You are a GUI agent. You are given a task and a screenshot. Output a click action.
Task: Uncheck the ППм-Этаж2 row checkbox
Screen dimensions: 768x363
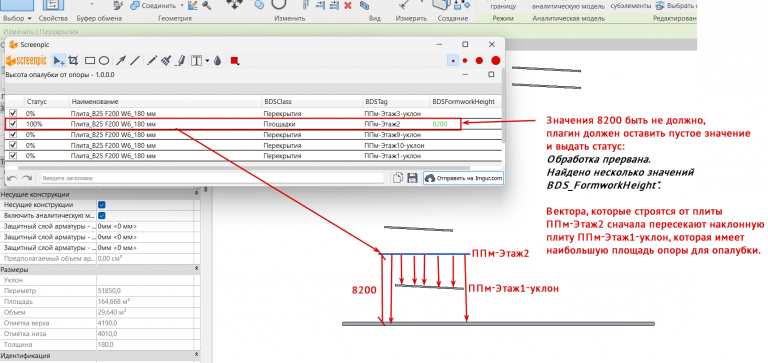13,124
